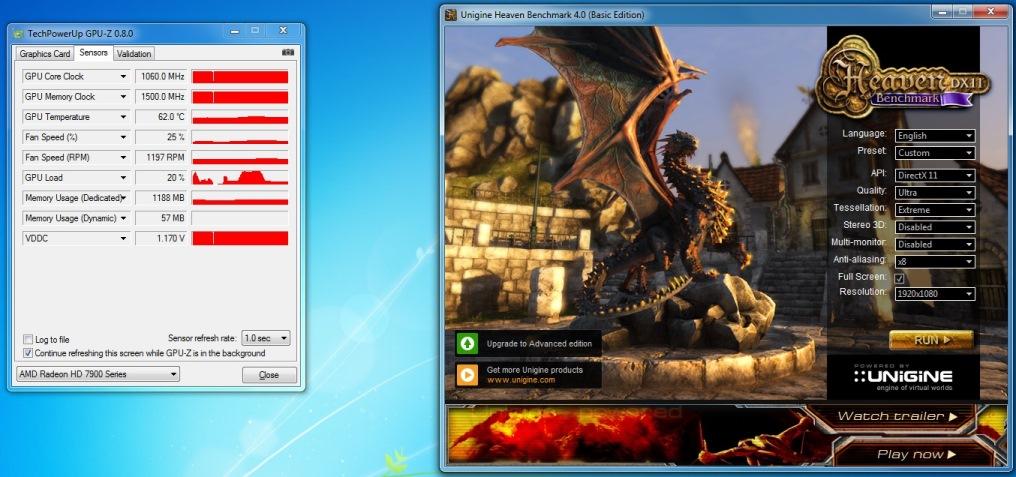Open the Stereo 3D dropdown
Image resolution: width=1016 pixels, height=477 pixels.
tap(935, 227)
